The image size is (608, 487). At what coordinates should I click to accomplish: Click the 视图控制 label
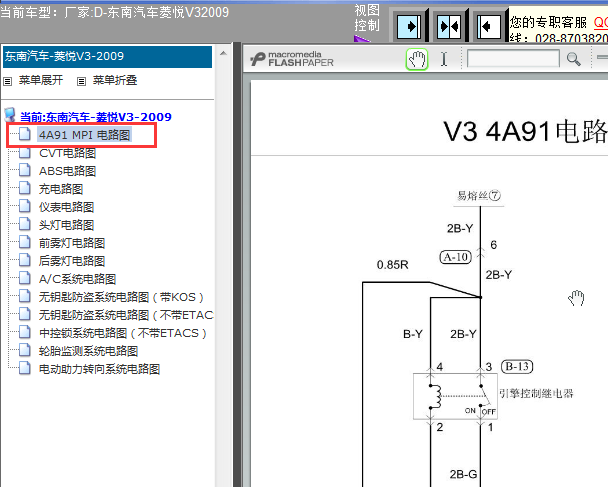tap(367, 18)
